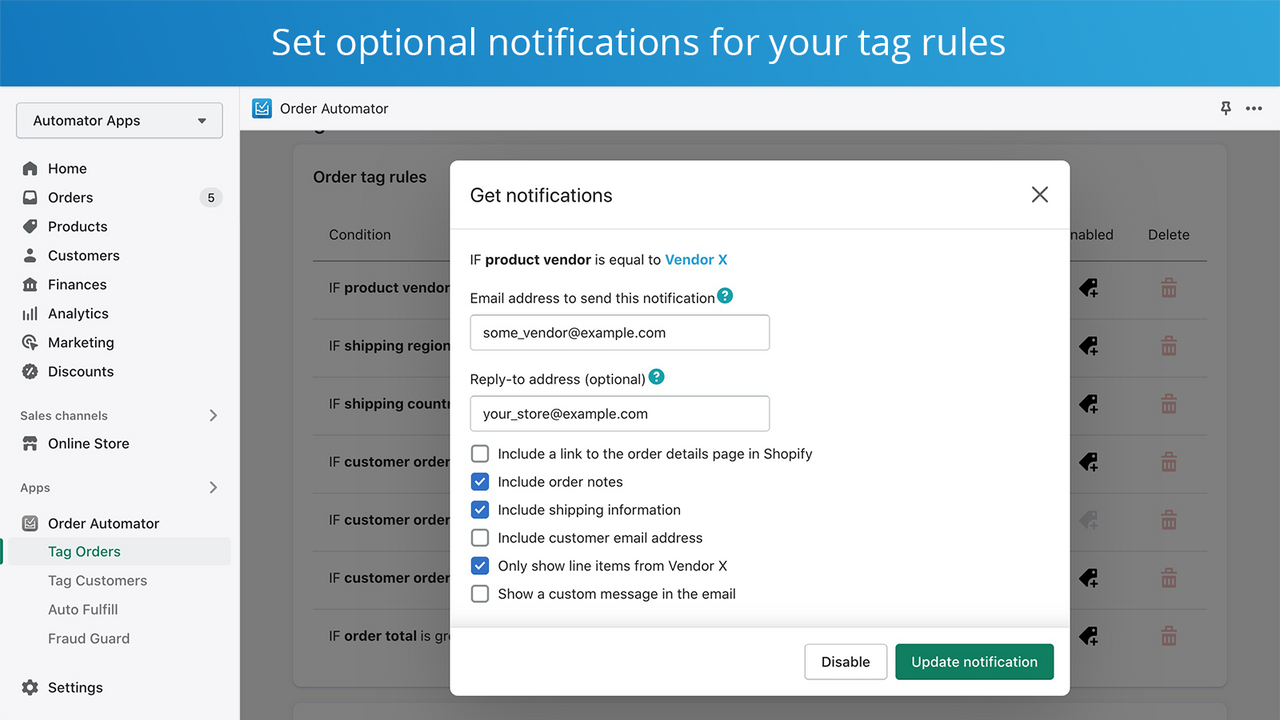Close the Get notifications dialog

1040,195
